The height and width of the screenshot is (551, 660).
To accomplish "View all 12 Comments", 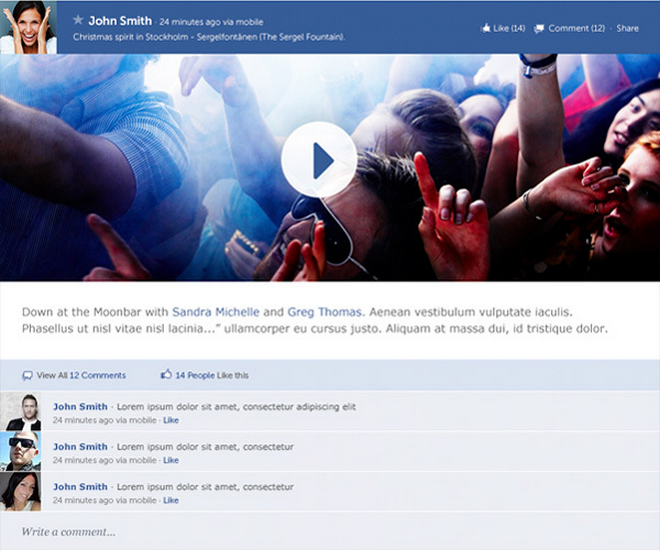I will (x=97, y=376).
